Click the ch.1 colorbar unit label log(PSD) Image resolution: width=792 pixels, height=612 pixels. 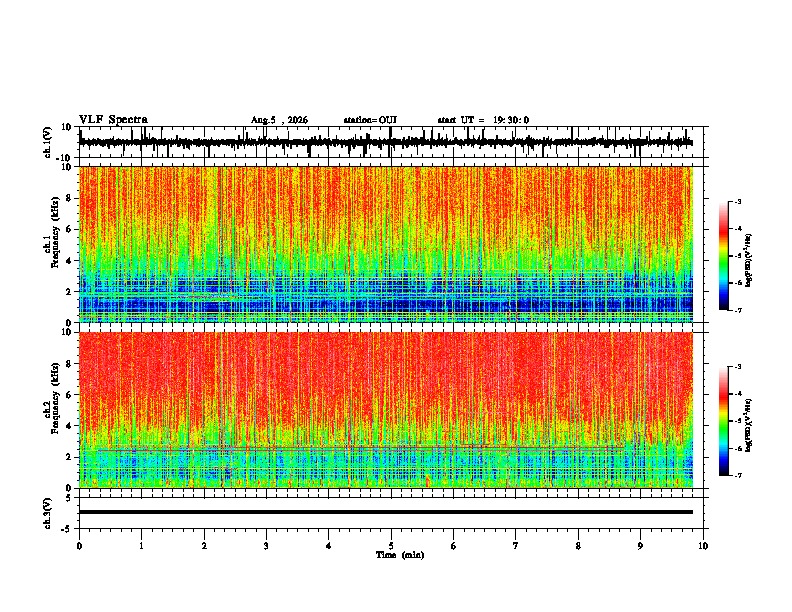pos(749,261)
